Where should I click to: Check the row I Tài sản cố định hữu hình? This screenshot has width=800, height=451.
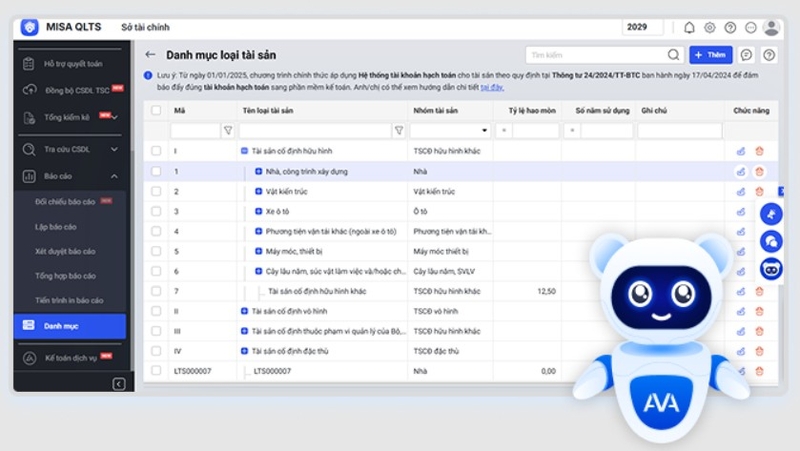point(156,151)
